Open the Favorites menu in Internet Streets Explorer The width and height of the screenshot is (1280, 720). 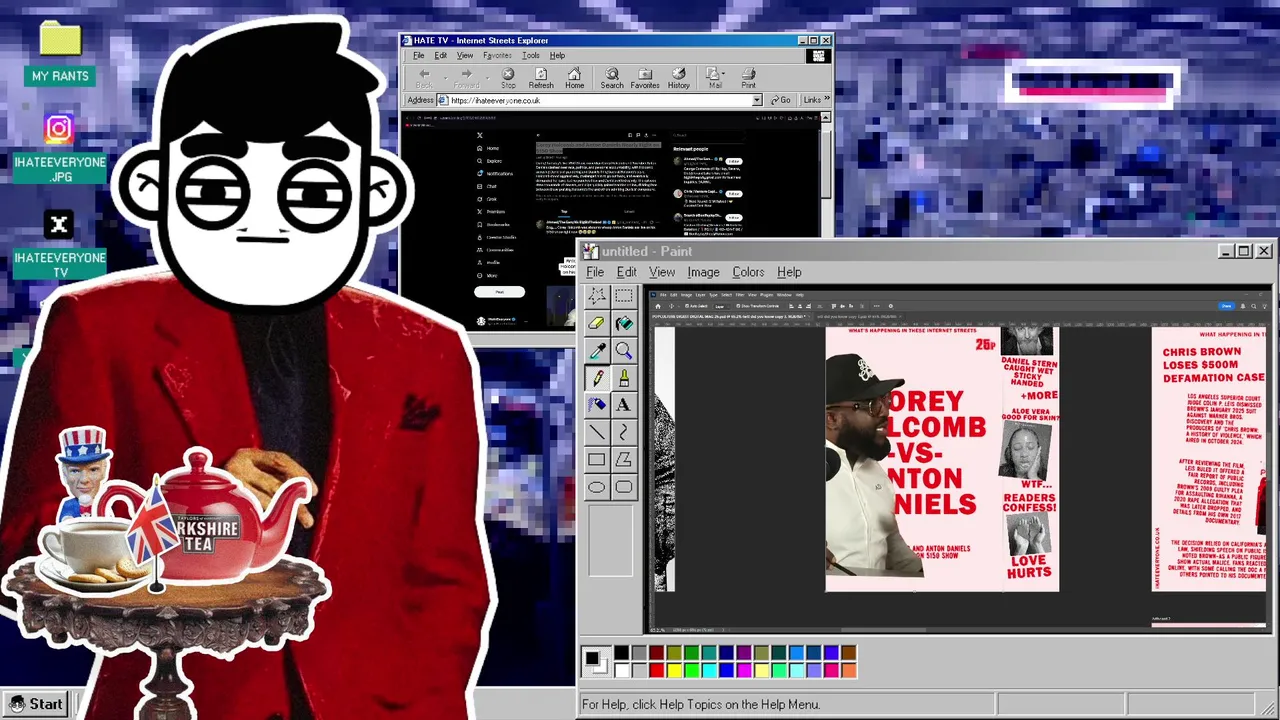click(x=497, y=55)
